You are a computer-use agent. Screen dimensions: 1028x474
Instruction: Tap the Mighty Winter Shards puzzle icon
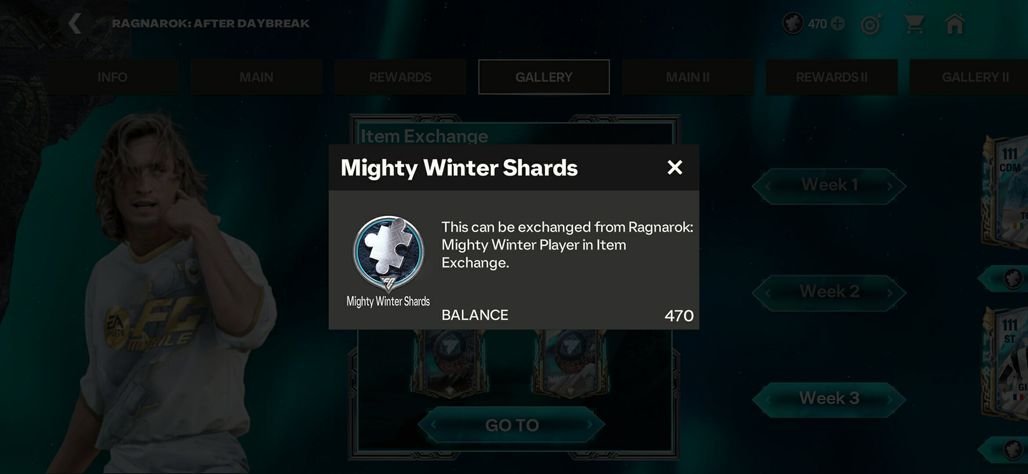coord(388,254)
